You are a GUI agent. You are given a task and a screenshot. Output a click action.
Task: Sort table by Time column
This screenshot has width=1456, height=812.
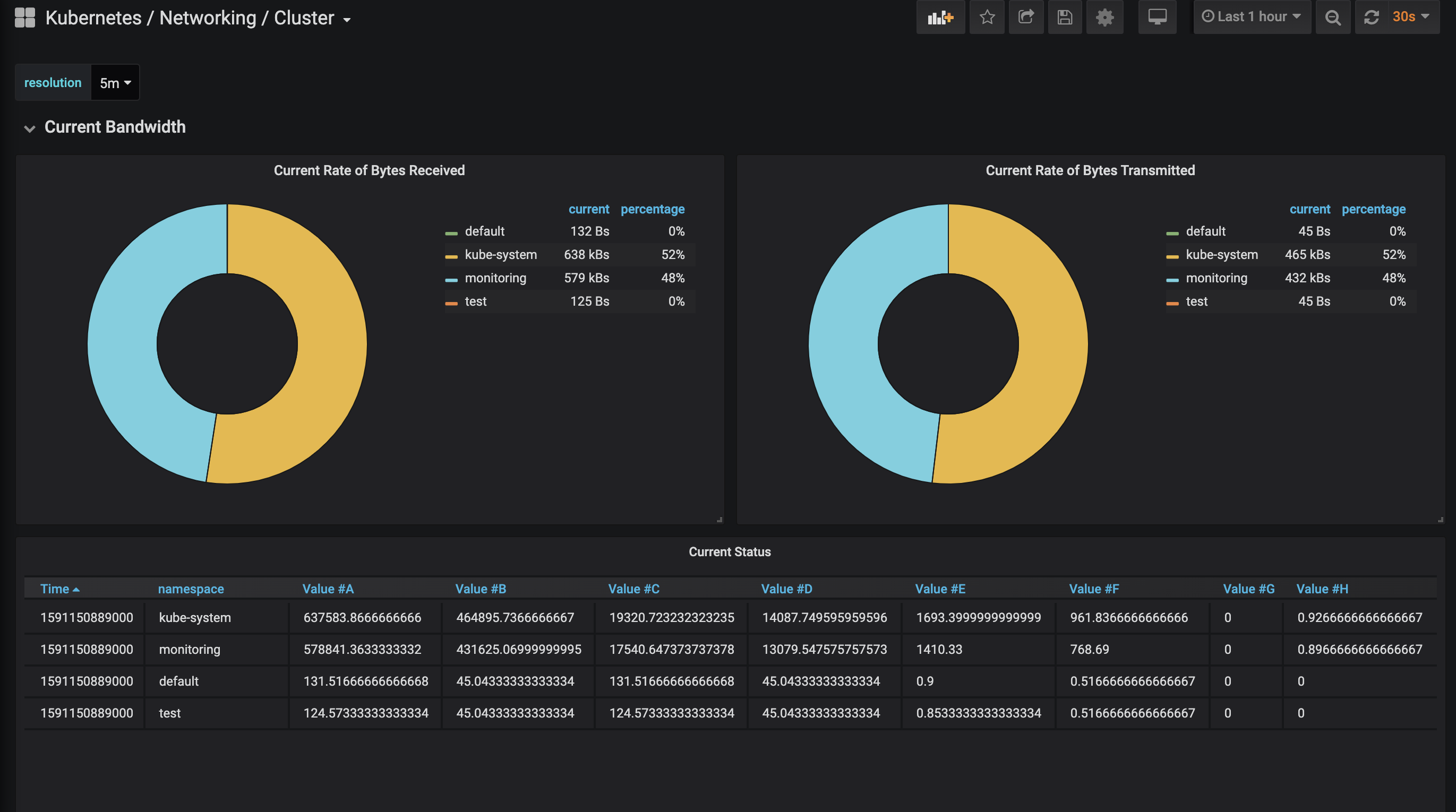[x=59, y=589]
